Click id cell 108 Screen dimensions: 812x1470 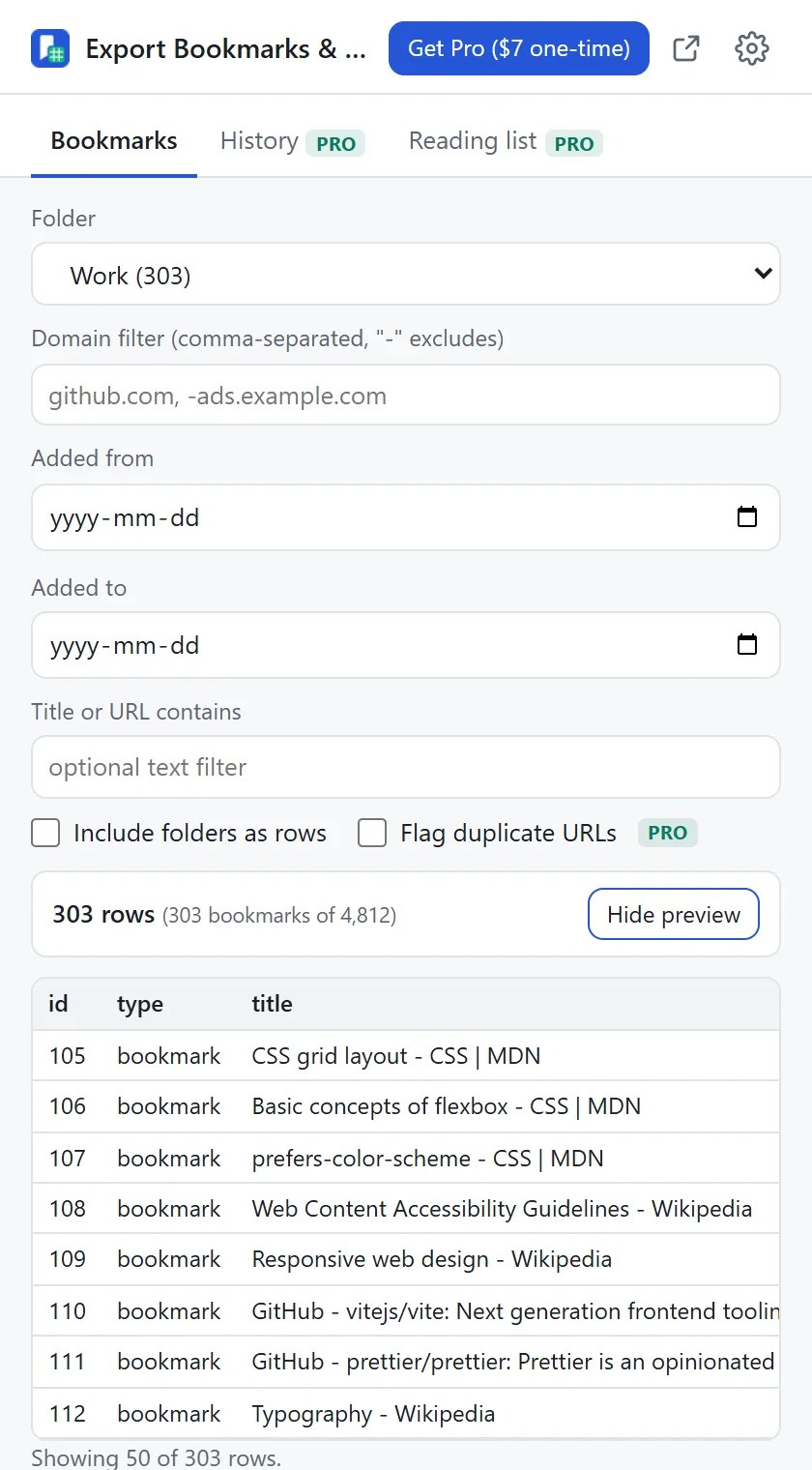click(x=68, y=1208)
